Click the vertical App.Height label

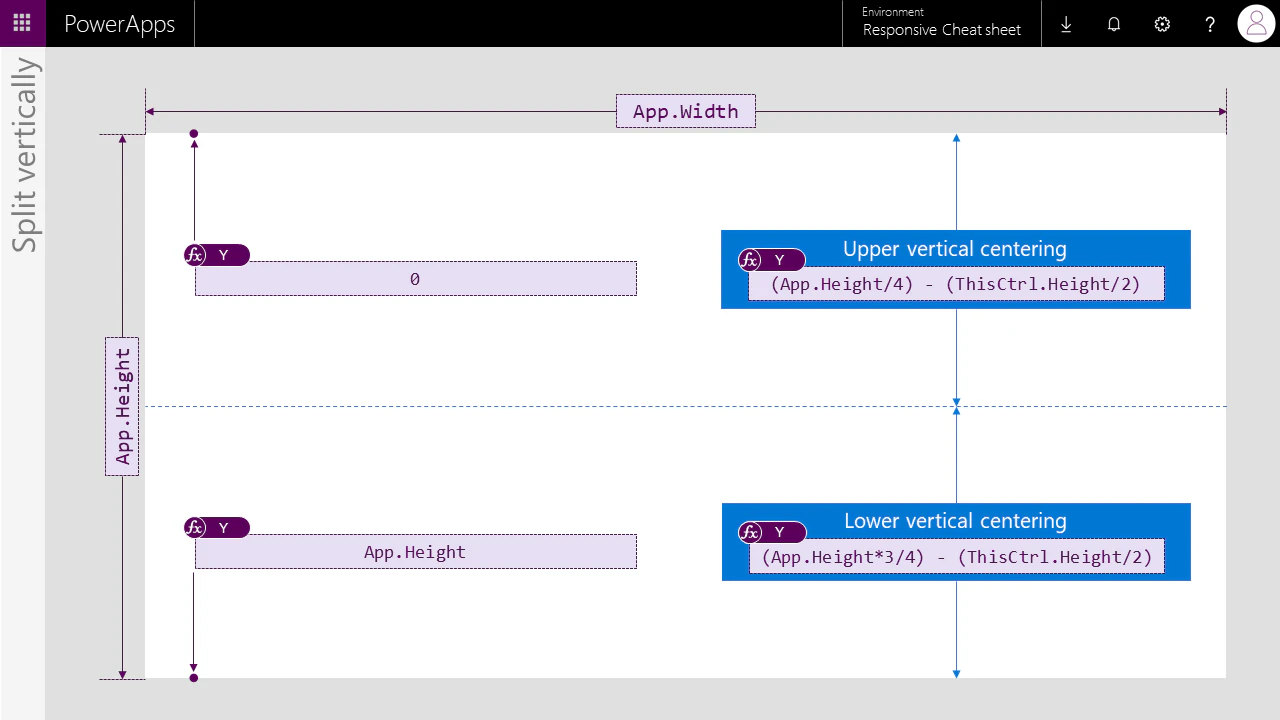[122, 406]
